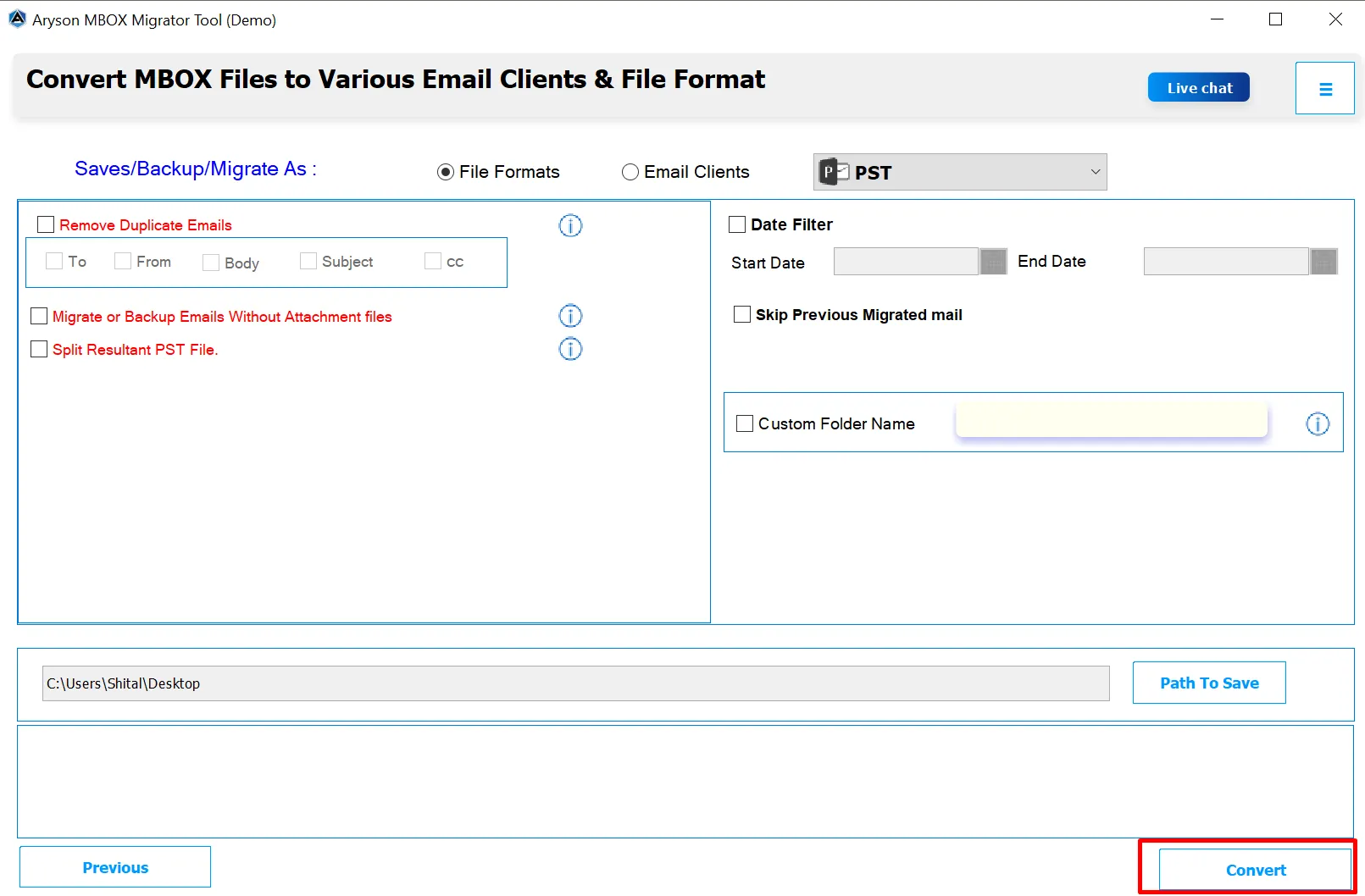Screen dimensions: 1365x896
Task: Enable Skip Previous Migrated mail
Action: (x=741, y=313)
